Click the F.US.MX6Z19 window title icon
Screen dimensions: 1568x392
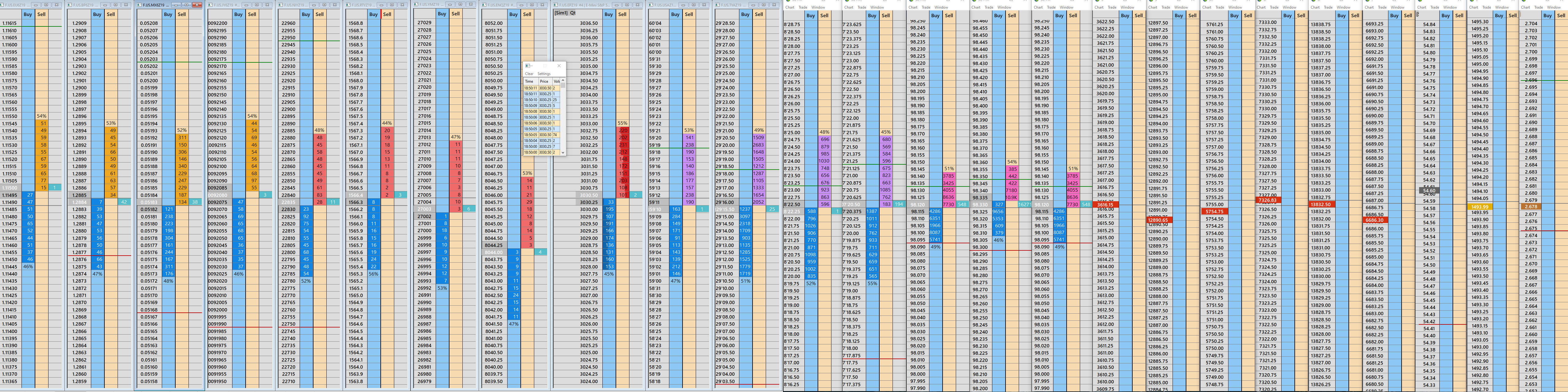[139, 5]
